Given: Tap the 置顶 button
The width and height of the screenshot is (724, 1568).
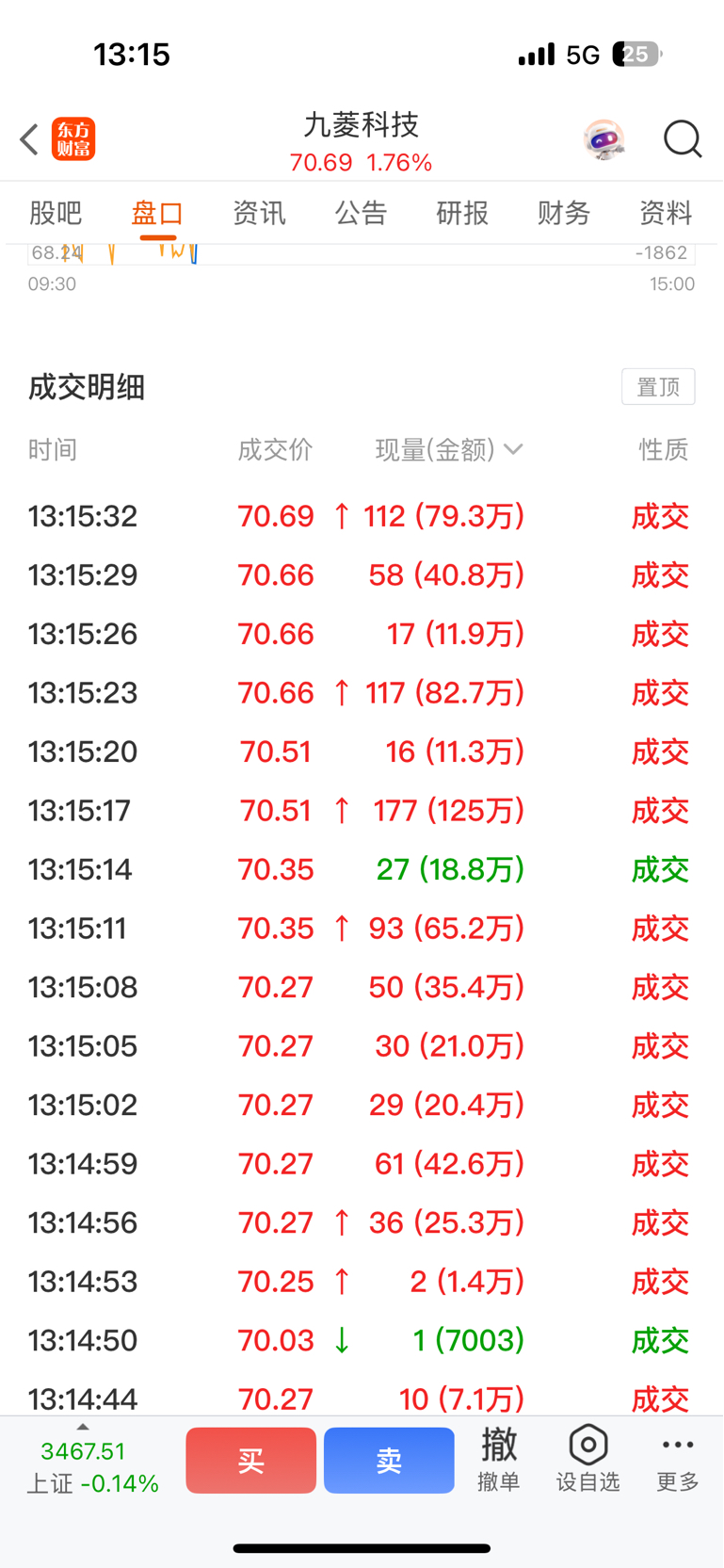Looking at the screenshot, I should 658,387.
